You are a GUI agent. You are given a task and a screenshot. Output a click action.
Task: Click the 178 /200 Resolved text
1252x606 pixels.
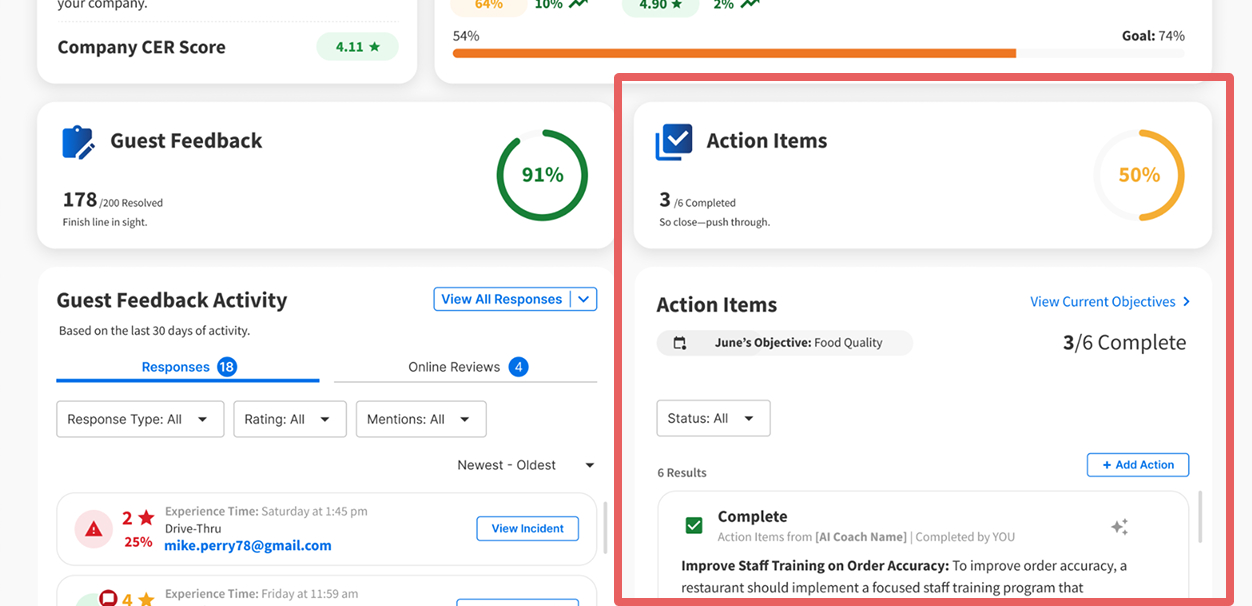click(113, 200)
